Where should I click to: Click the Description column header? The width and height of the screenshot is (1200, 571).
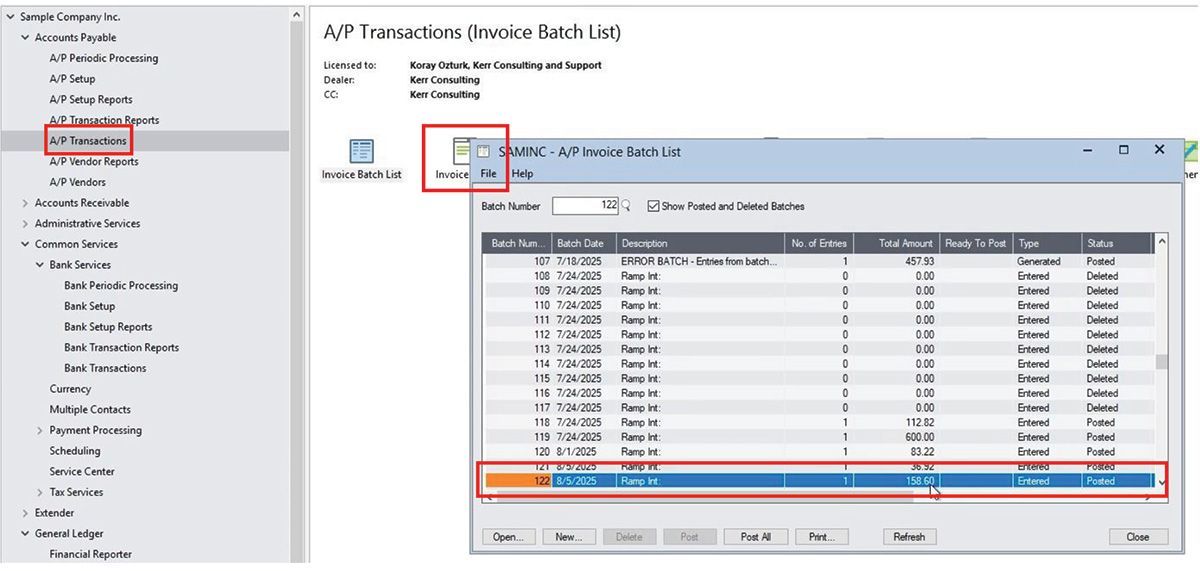(700, 243)
